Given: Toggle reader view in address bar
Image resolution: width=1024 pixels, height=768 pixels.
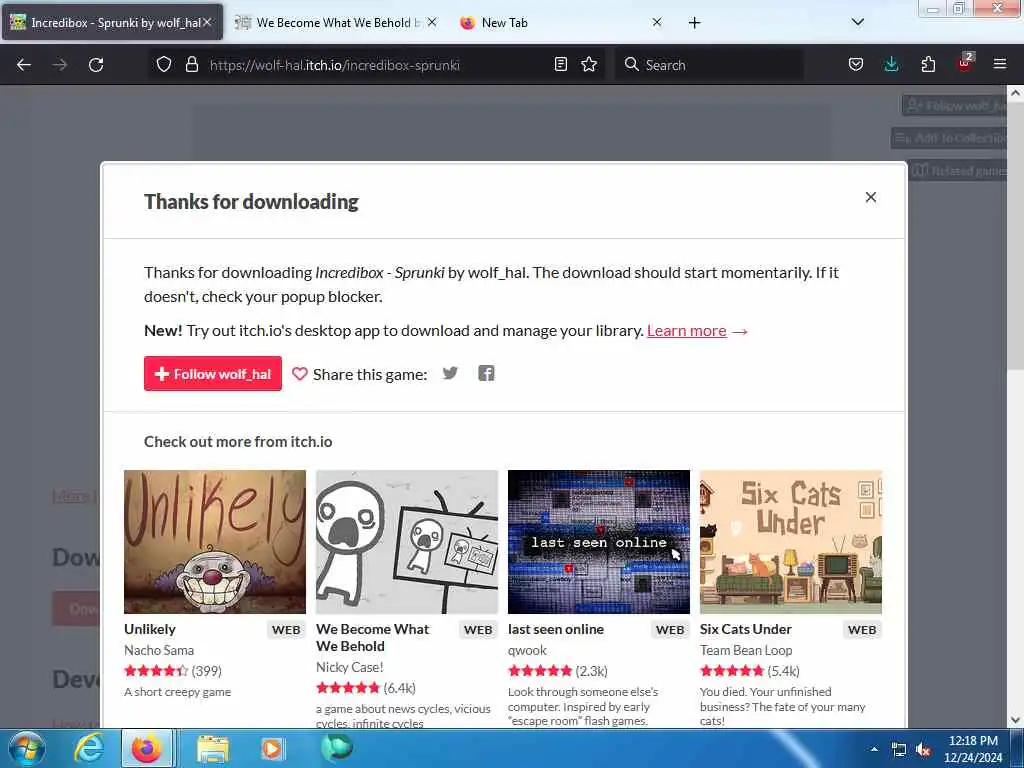Looking at the screenshot, I should 560,65.
